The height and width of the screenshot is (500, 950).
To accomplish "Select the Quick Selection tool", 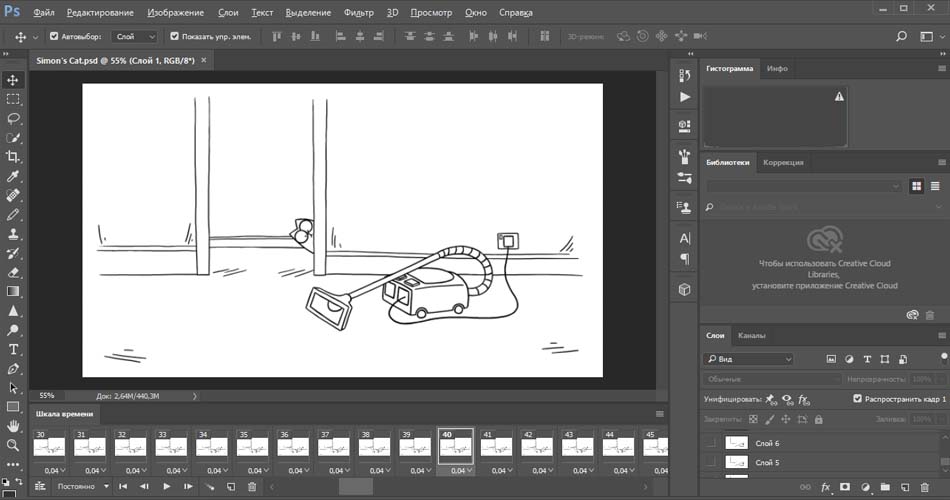I will (x=13, y=138).
